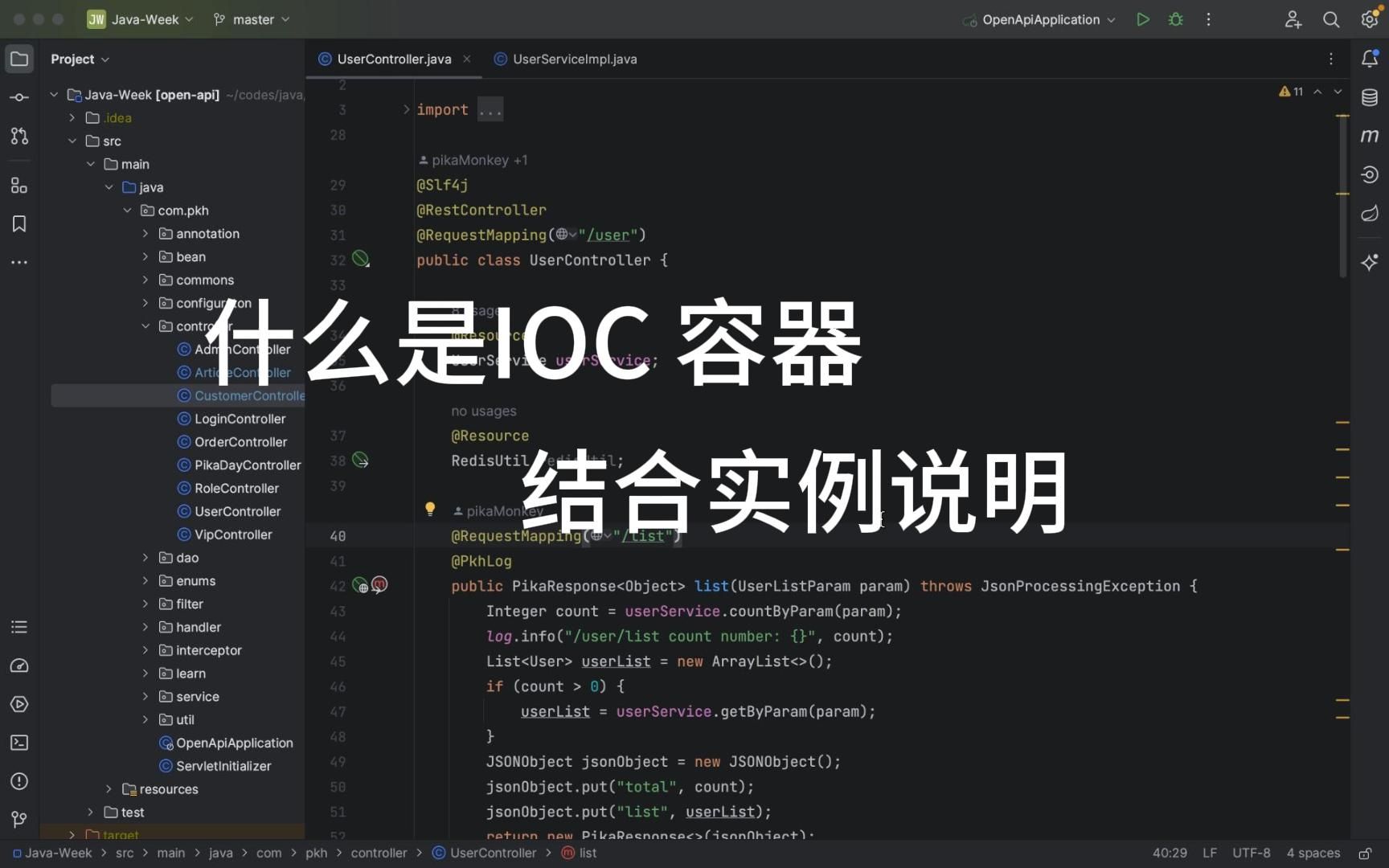Open IDE settings gear icon
The width and height of the screenshot is (1389, 868).
[1370, 19]
